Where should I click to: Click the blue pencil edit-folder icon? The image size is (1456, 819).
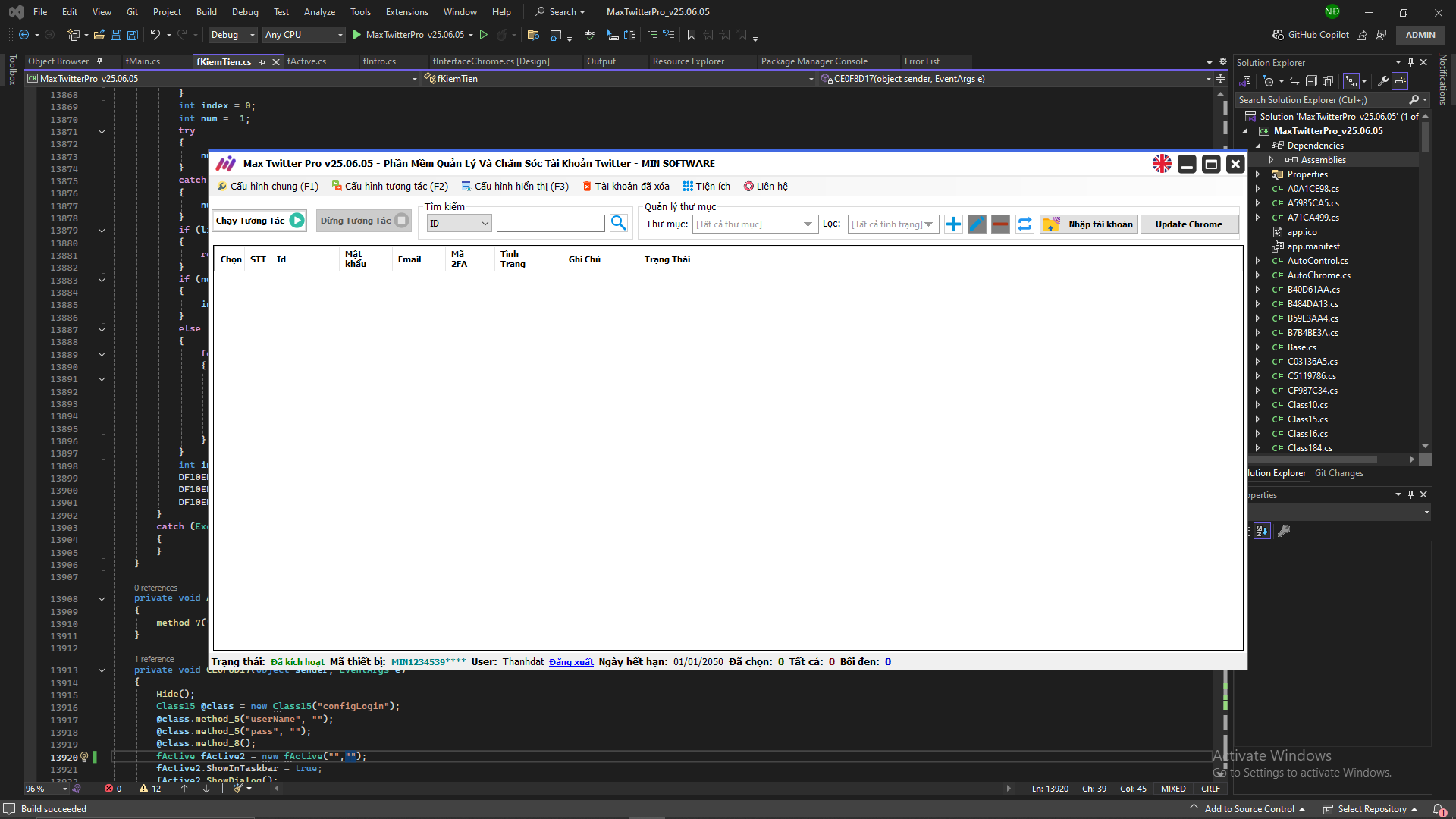[977, 224]
